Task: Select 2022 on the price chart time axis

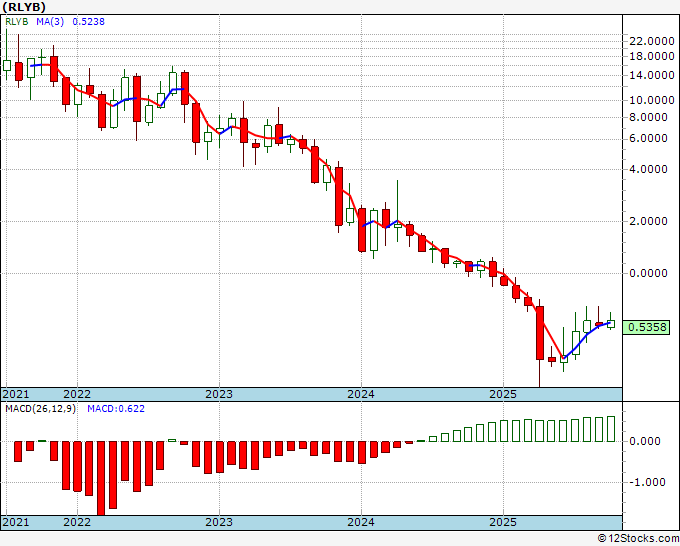Action: click(x=77, y=394)
